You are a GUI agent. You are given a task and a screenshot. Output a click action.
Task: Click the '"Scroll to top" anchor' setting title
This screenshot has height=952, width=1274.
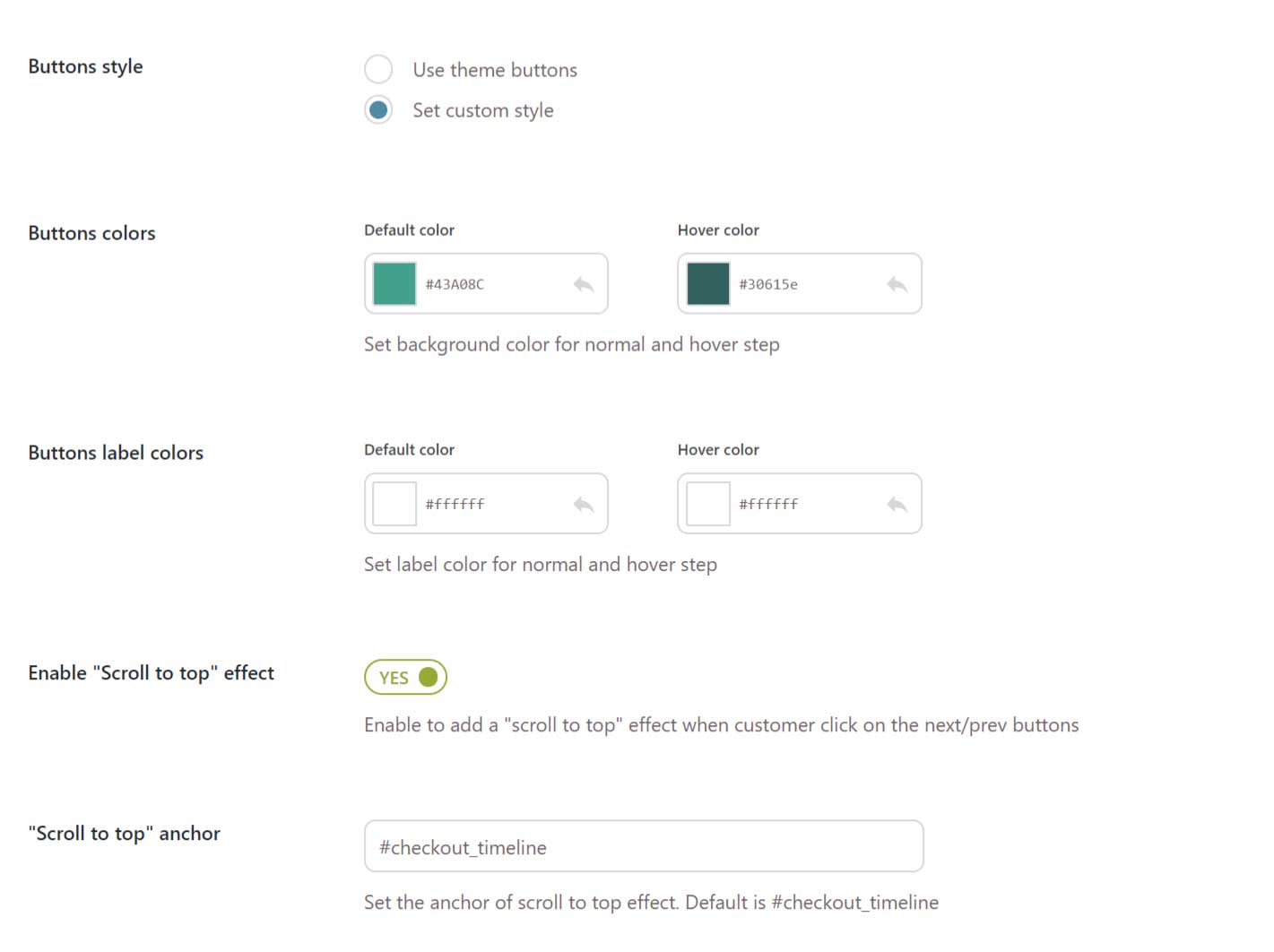coord(124,834)
